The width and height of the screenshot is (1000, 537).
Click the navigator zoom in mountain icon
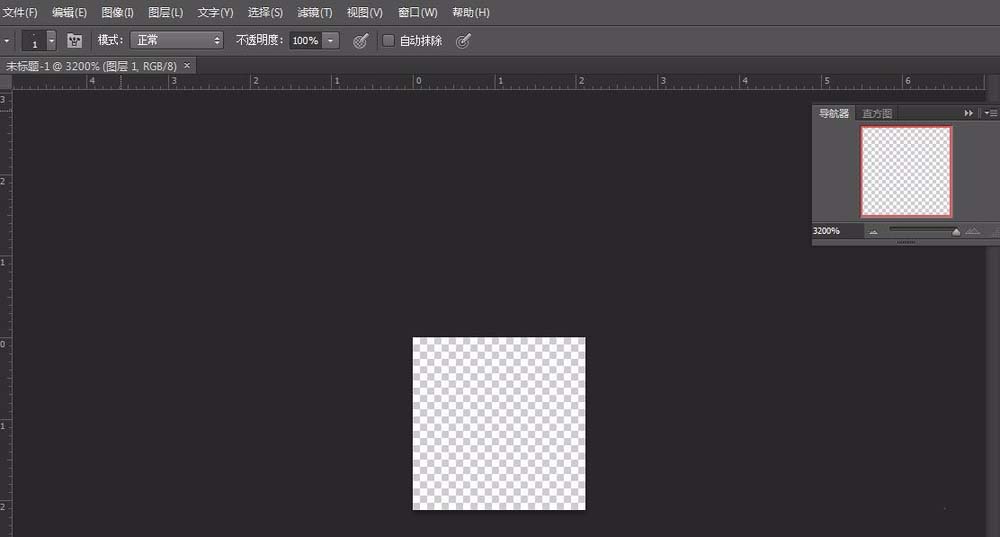[973, 231]
